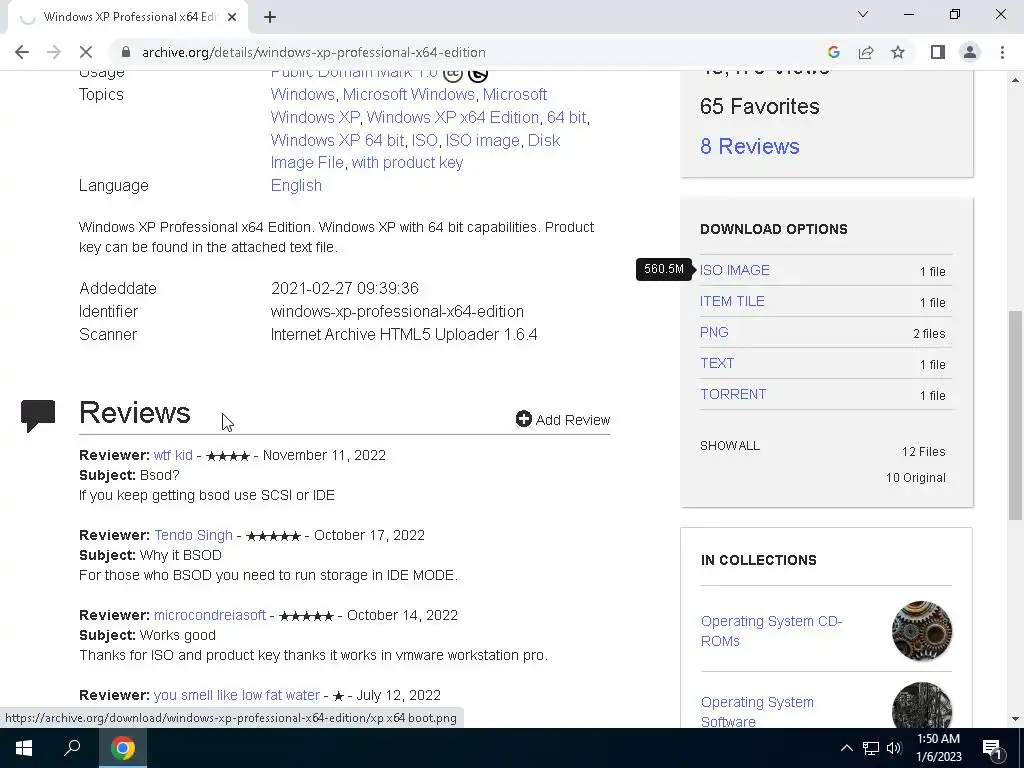Click the Google icon in address bar
The height and width of the screenshot is (768, 1024).
coord(833,52)
